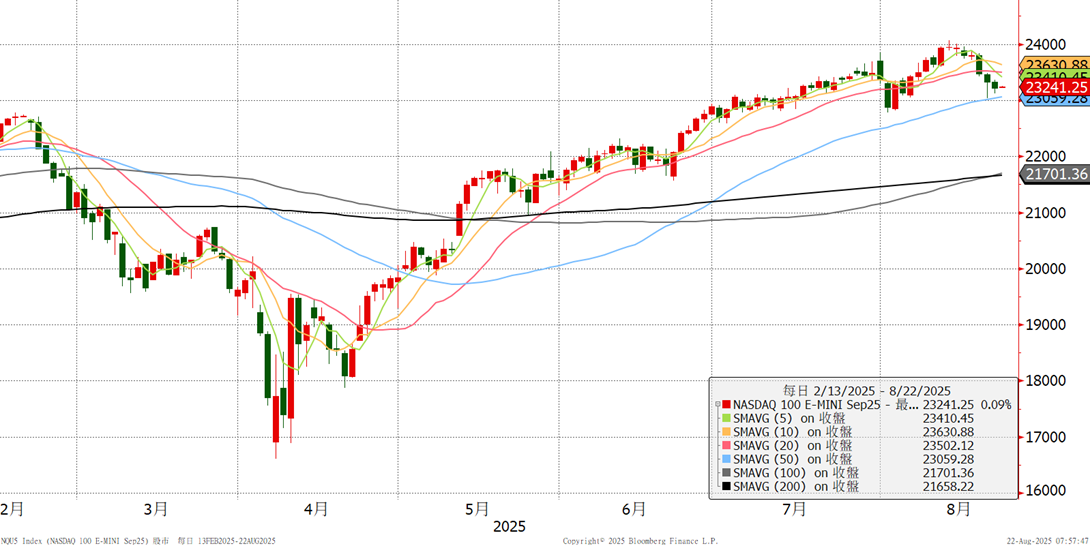Click the Copyright 2025 Bloomberg Finance L.P. footer
The height and width of the screenshot is (546, 1090).
(x=640, y=540)
